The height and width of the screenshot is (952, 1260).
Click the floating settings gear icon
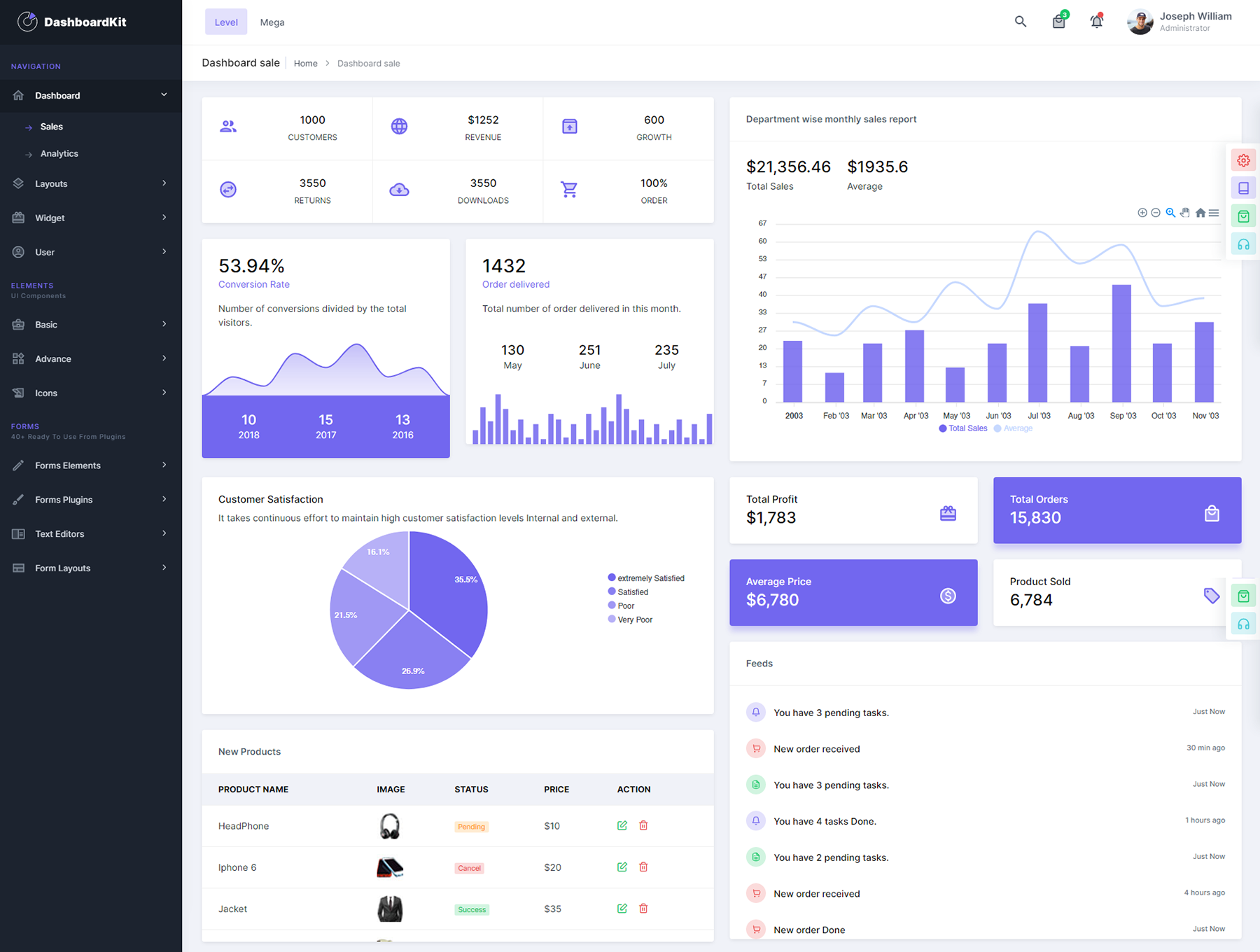pyautogui.click(x=1243, y=160)
